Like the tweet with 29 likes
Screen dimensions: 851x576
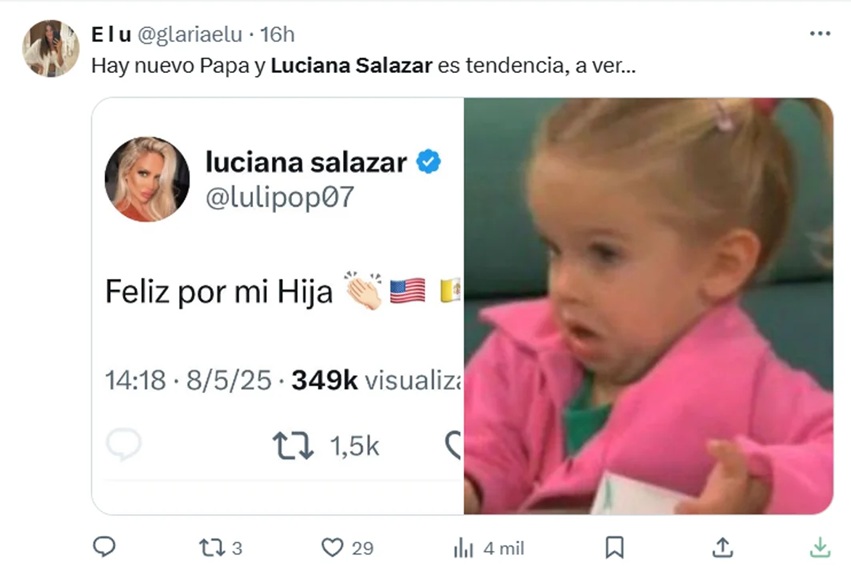click(x=347, y=548)
